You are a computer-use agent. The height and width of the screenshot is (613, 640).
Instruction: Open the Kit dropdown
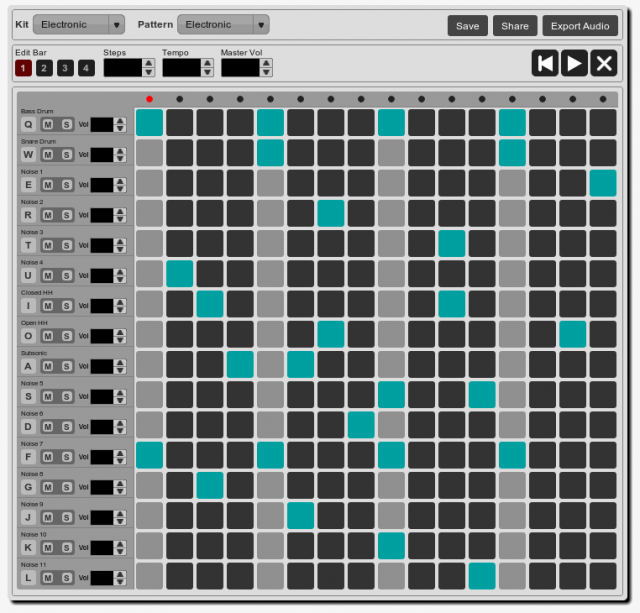[79, 24]
